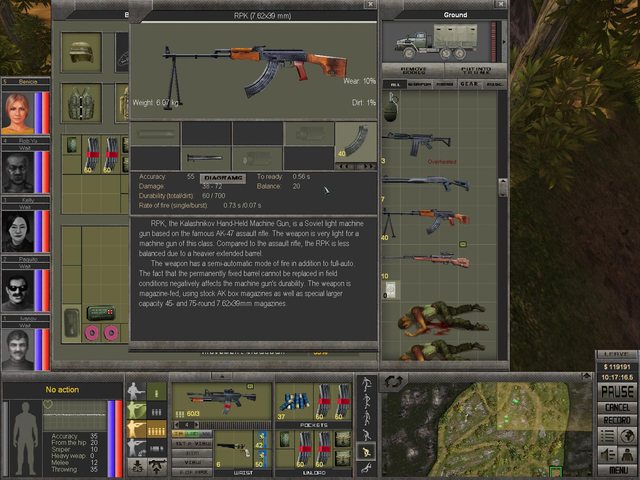Select the pump shotgun in ground list

pos(425,182)
